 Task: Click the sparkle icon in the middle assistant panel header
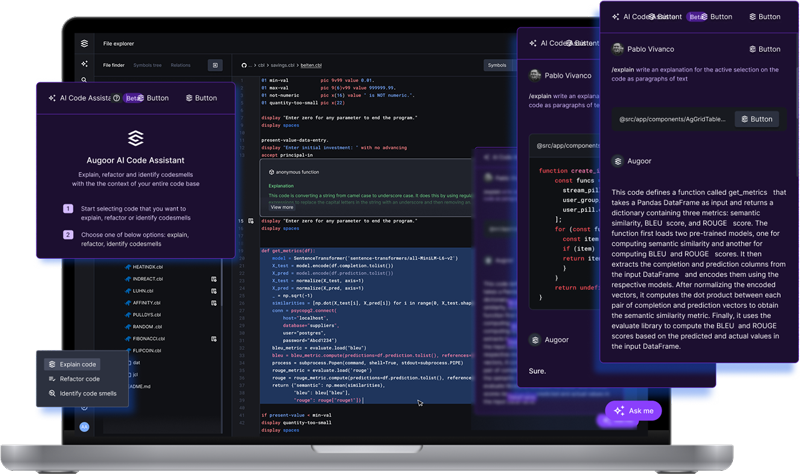pyautogui.click(x=533, y=43)
